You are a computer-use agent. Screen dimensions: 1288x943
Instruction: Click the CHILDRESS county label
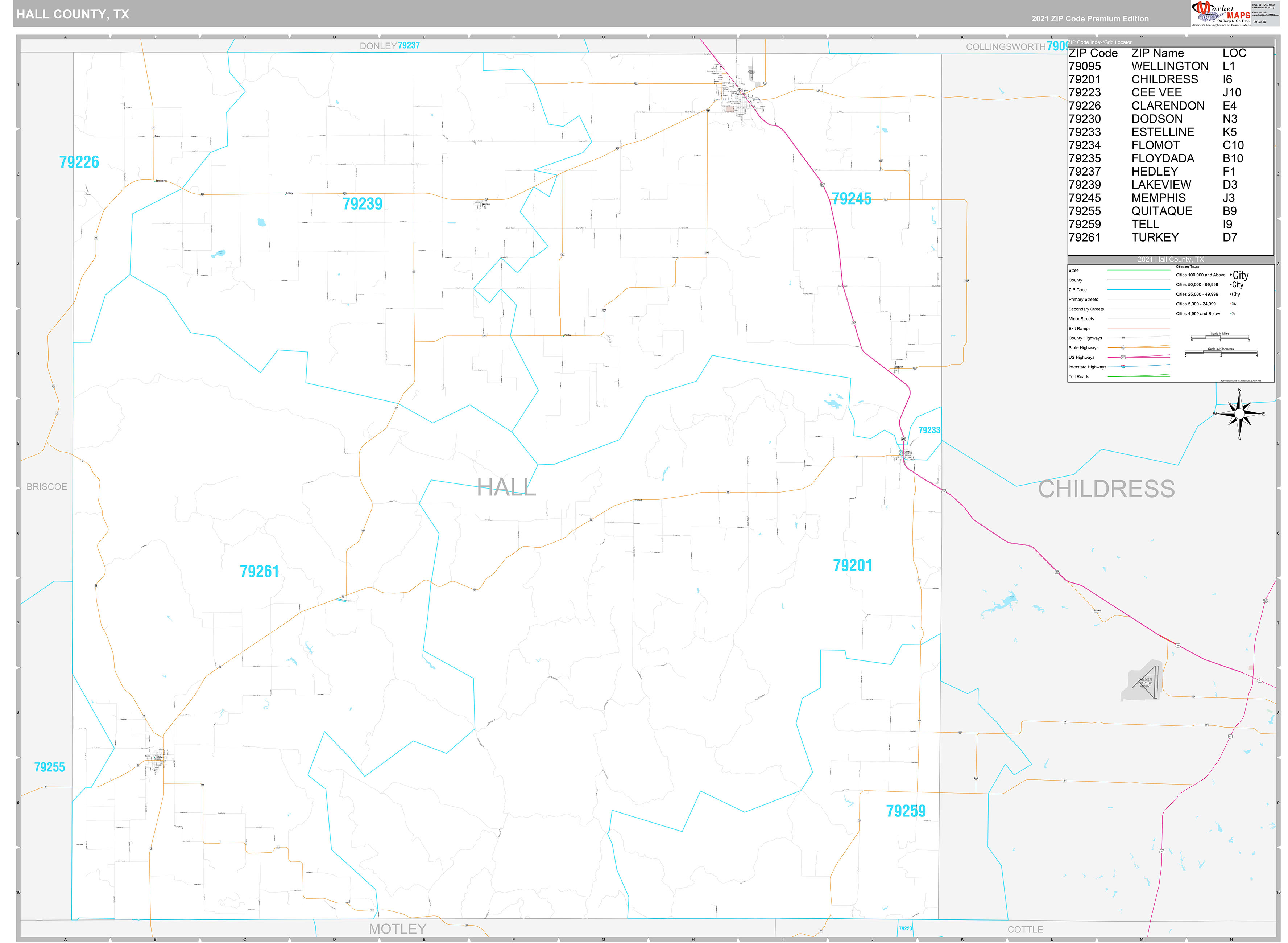pyautogui.click(x=1105, y=489)
